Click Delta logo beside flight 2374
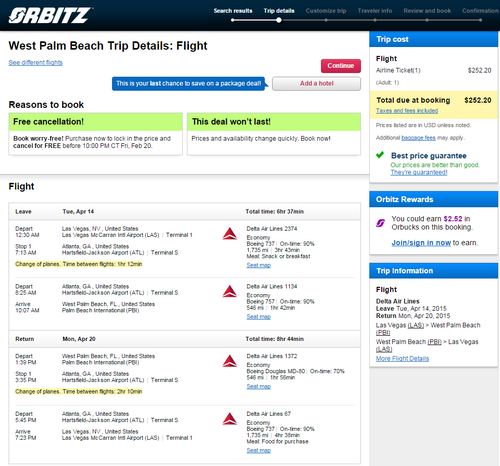This screenshot has width=500, height=466. [x=230, y=234]
